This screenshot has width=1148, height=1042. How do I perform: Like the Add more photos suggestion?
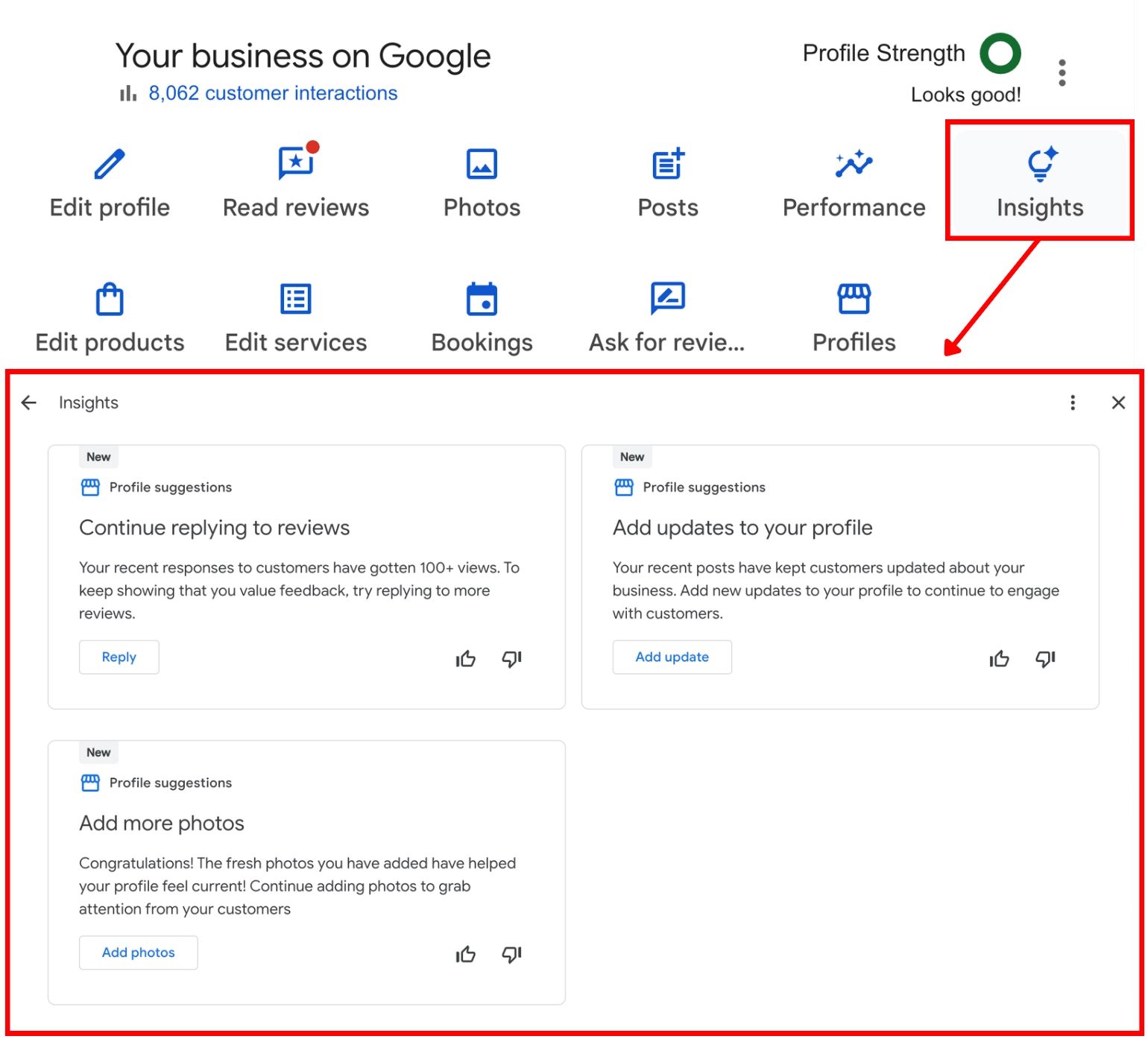(466, 955)
